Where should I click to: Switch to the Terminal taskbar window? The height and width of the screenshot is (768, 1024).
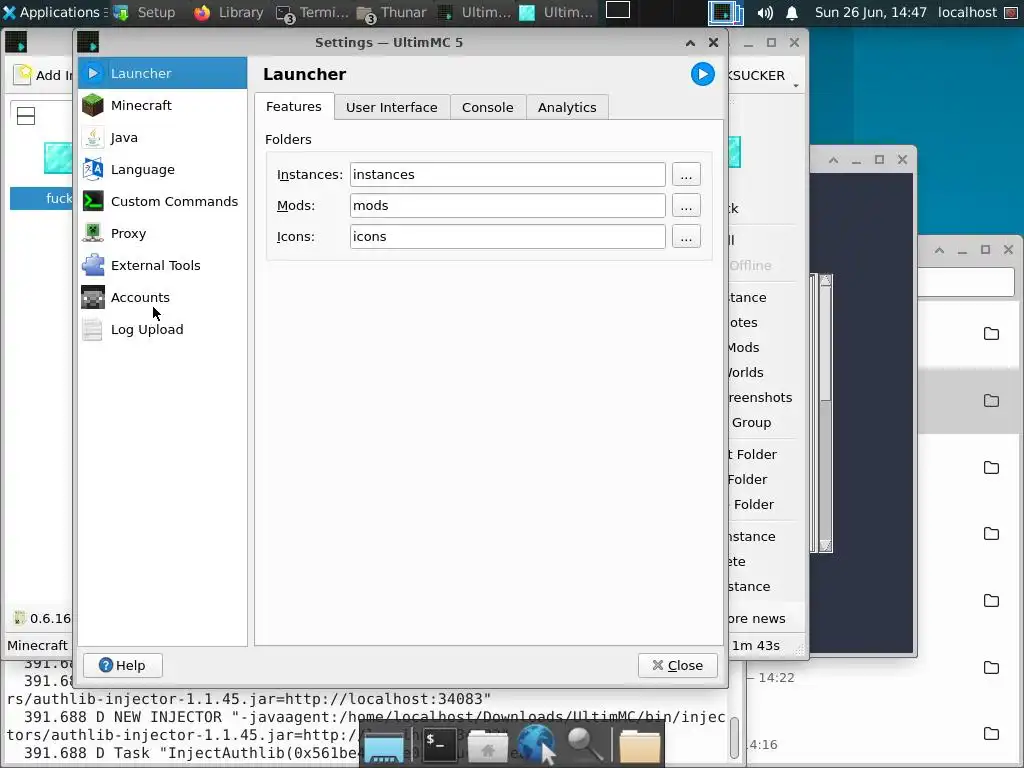tap(313, 12)
